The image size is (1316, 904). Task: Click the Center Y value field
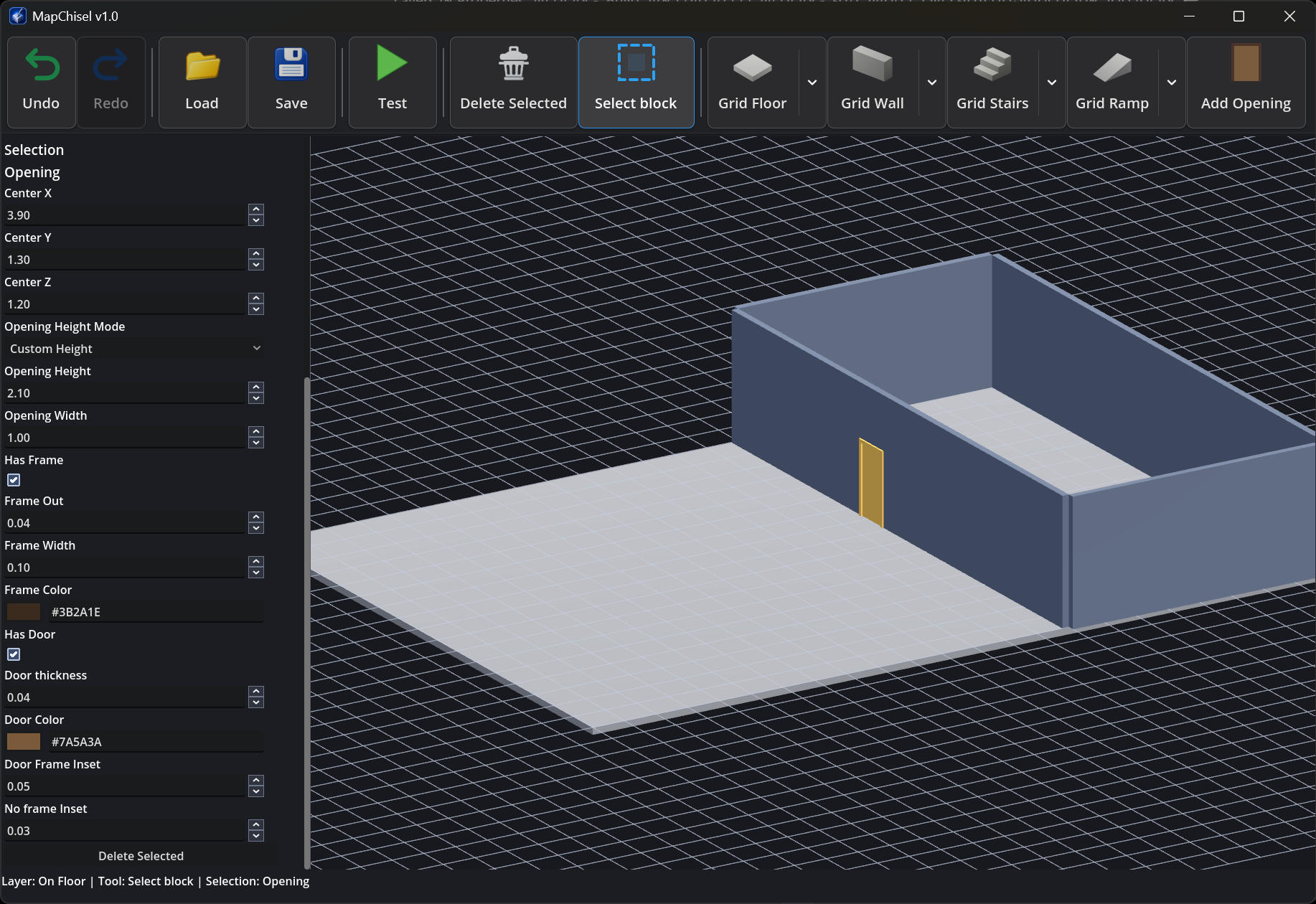point(125,260)
